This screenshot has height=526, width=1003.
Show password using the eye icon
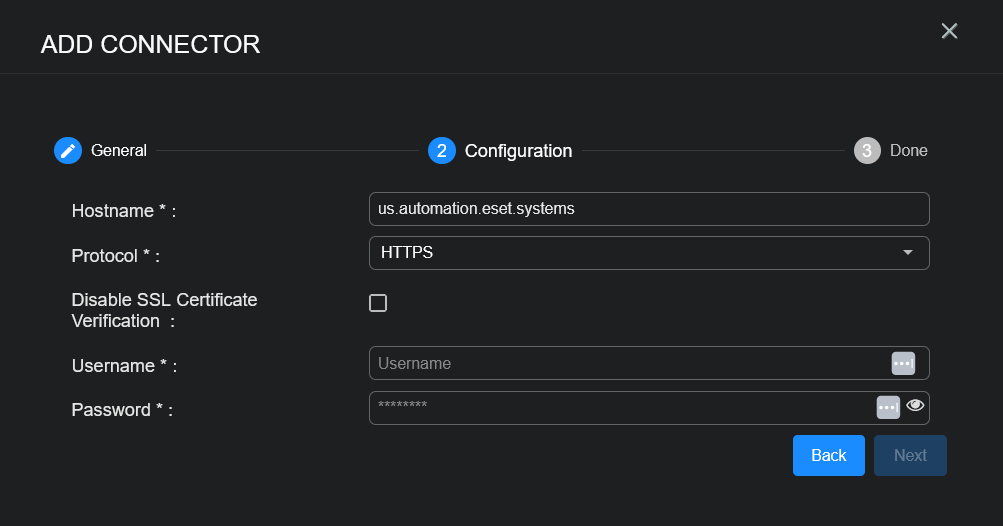click(x=915, y=406)
